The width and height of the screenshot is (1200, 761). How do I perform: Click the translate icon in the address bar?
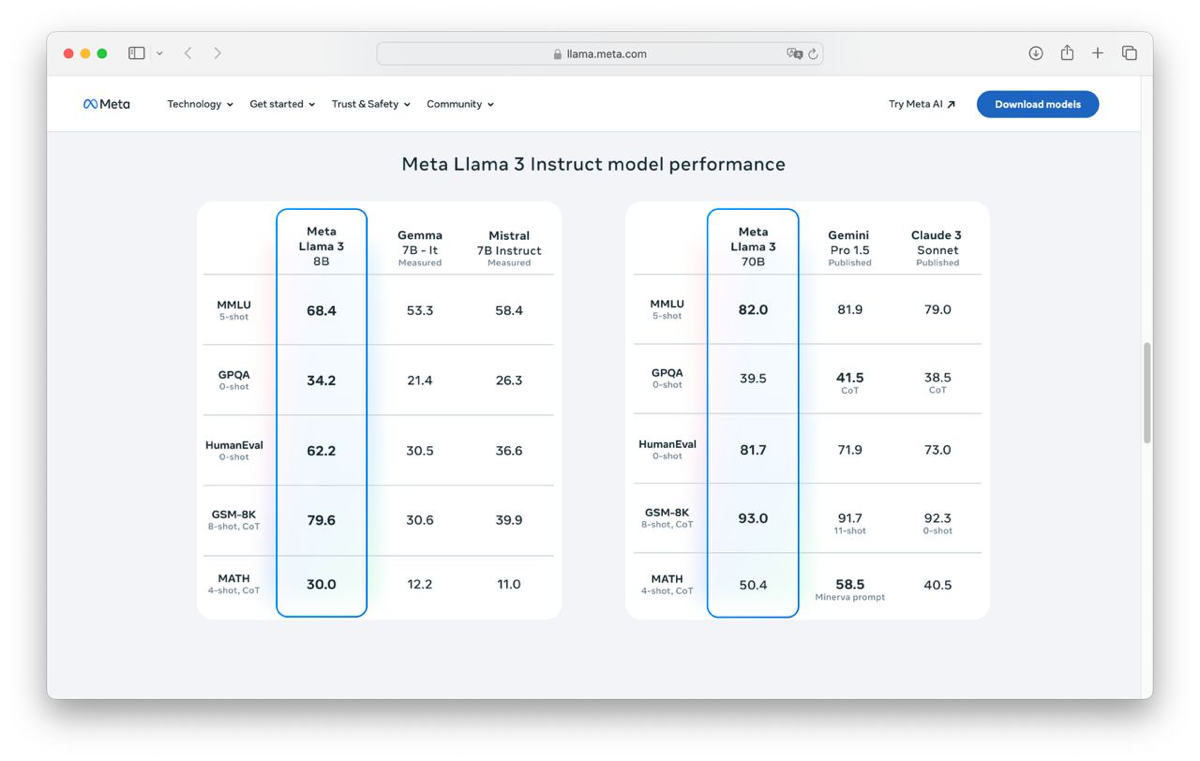[794, 54]
